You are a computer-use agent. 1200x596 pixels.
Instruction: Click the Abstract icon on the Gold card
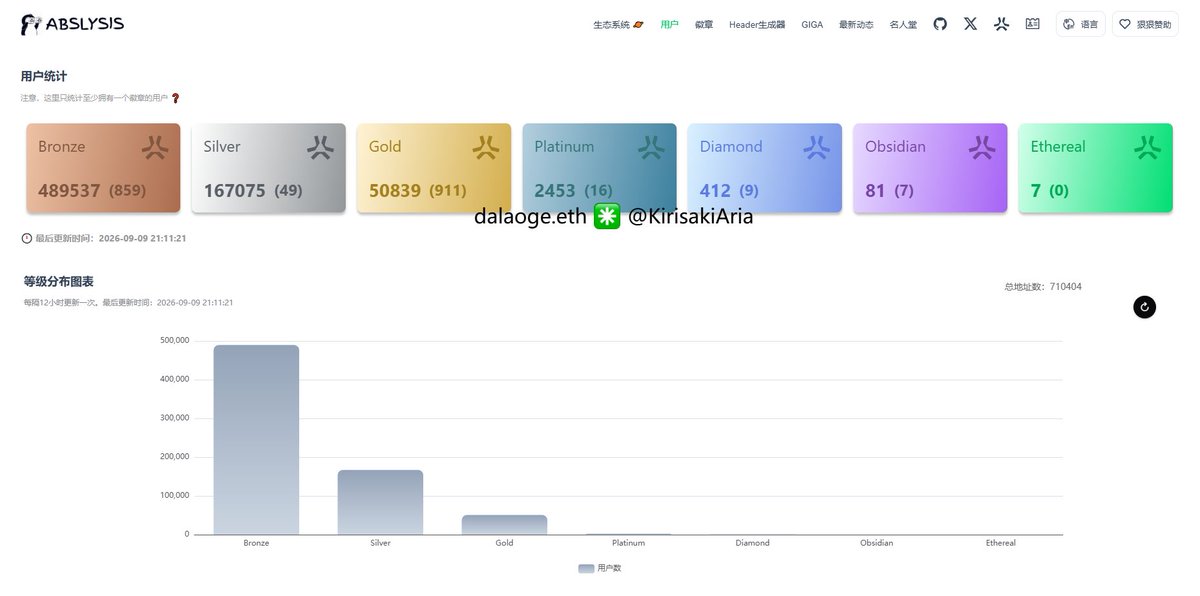click(x=485, y=148)
